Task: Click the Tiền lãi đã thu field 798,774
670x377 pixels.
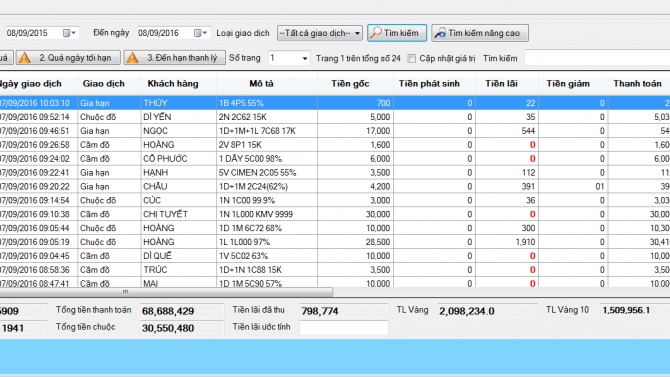Action: (344, 311)
